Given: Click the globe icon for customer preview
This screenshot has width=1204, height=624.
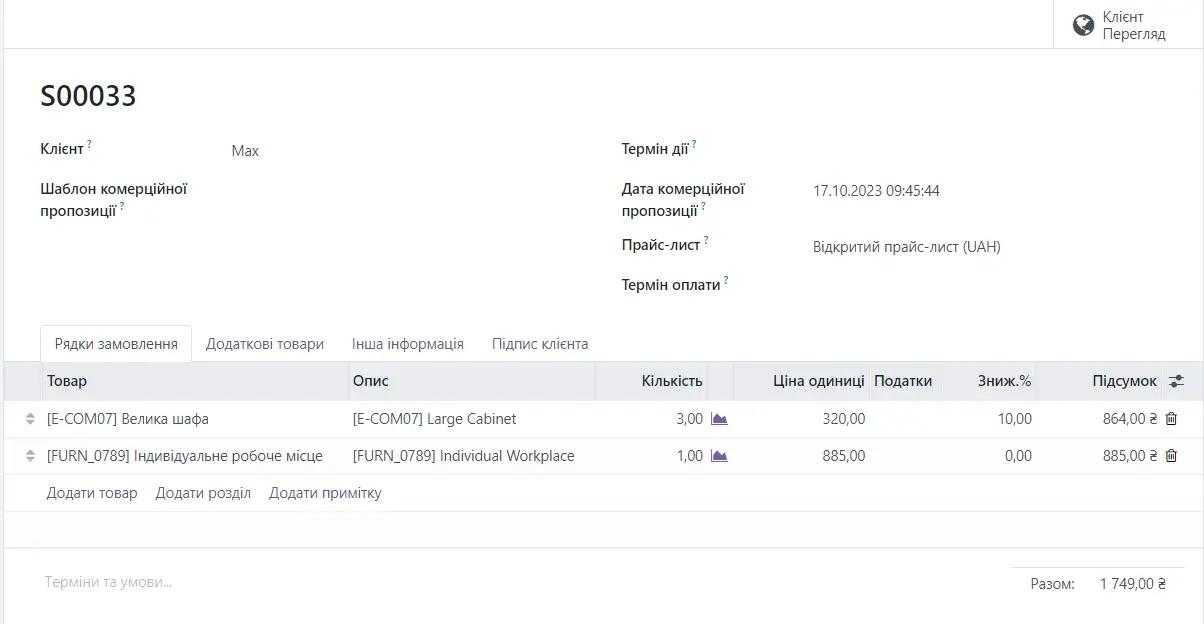Looking at the screenshot, I should coord(1083,25).
